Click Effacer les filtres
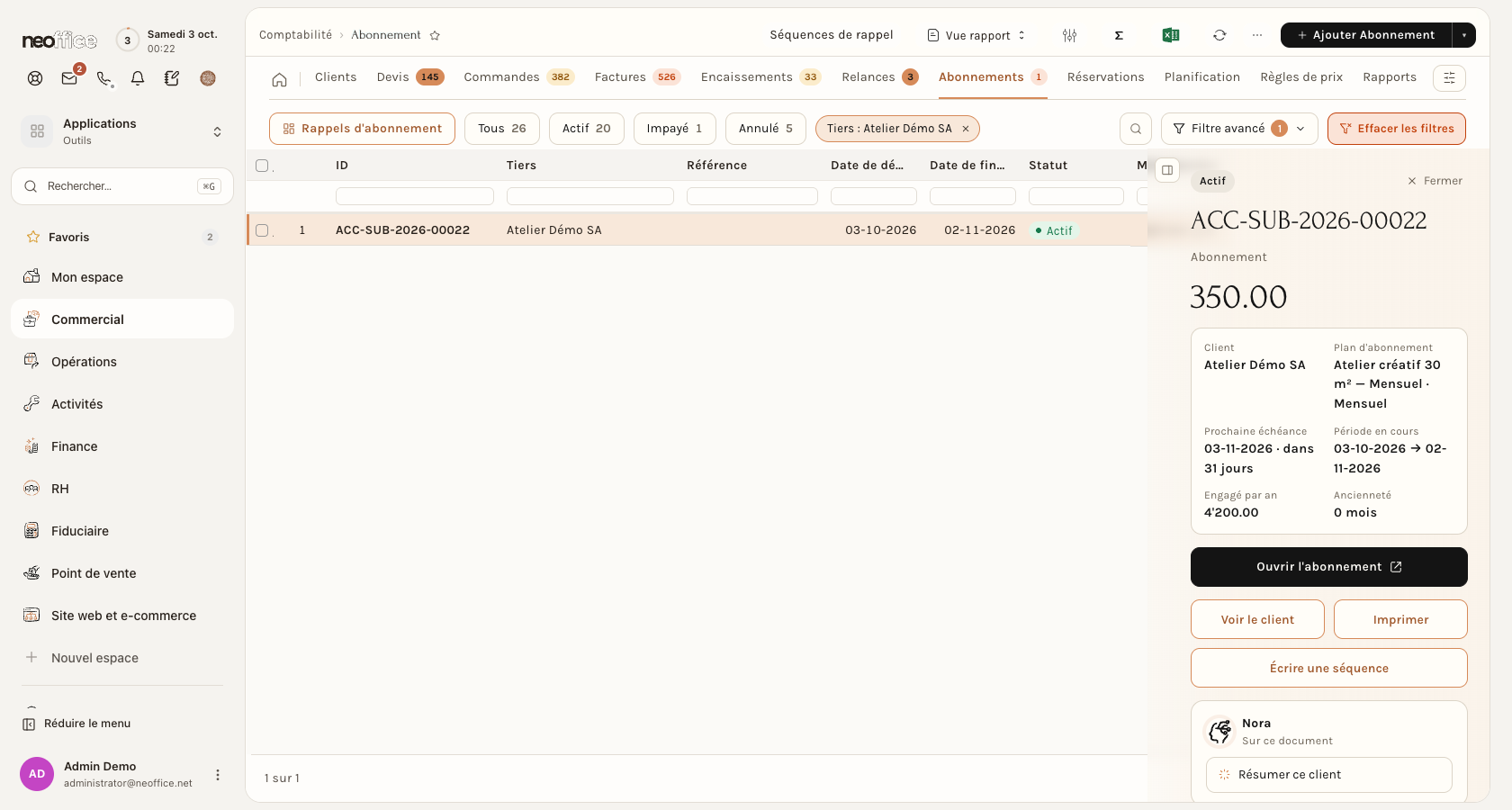 tap(1397, 129)
